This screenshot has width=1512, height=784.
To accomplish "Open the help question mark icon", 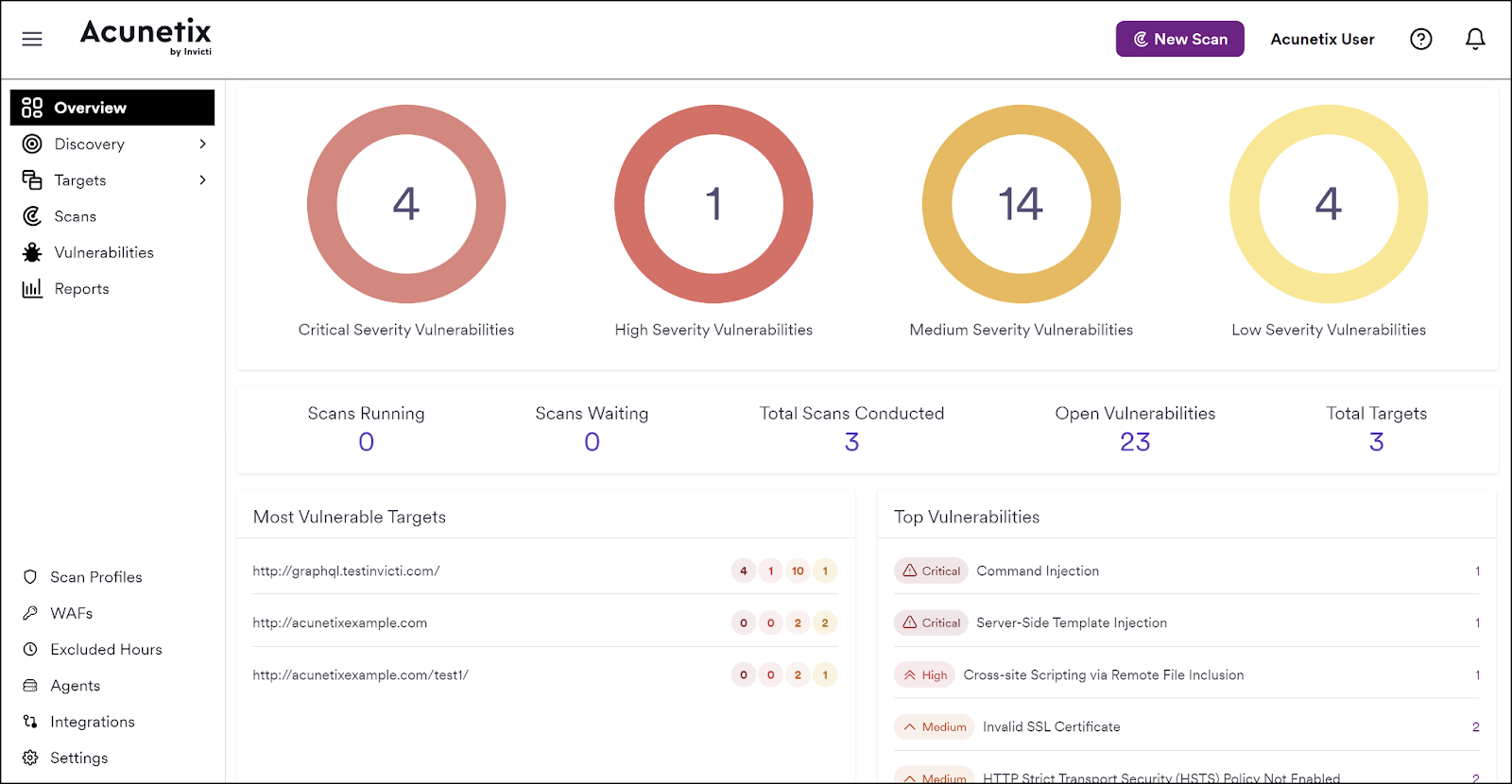I will click(1420, 39).
